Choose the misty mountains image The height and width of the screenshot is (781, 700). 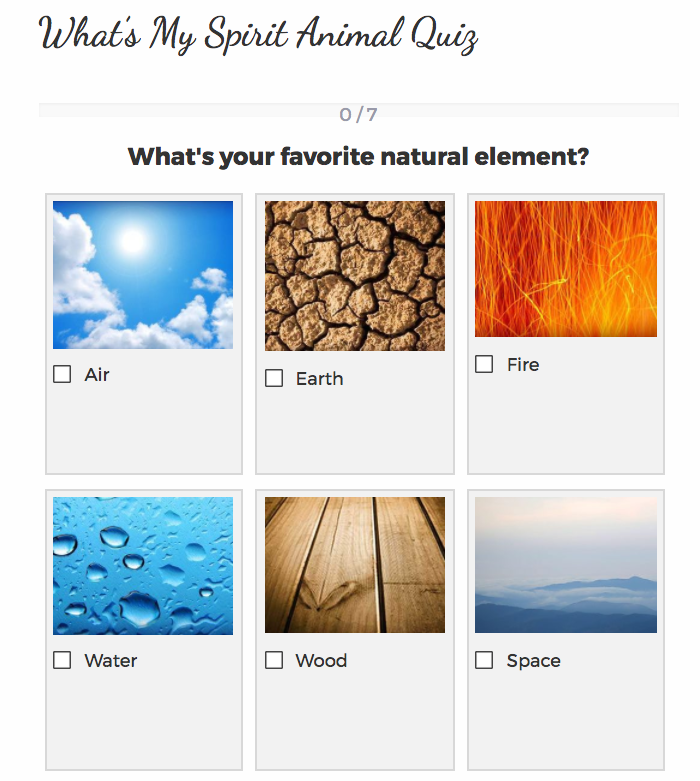(566, 565)
